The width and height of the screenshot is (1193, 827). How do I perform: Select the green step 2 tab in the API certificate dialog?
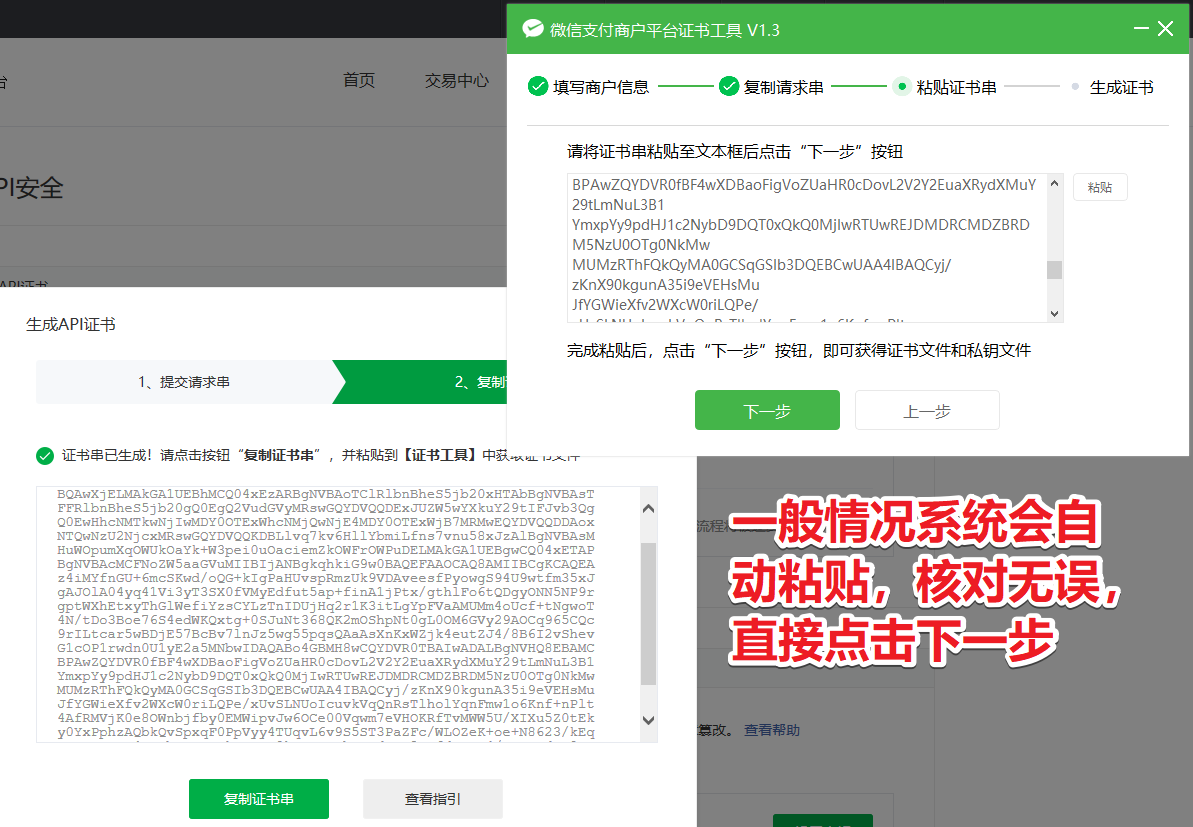click(420, 382)
